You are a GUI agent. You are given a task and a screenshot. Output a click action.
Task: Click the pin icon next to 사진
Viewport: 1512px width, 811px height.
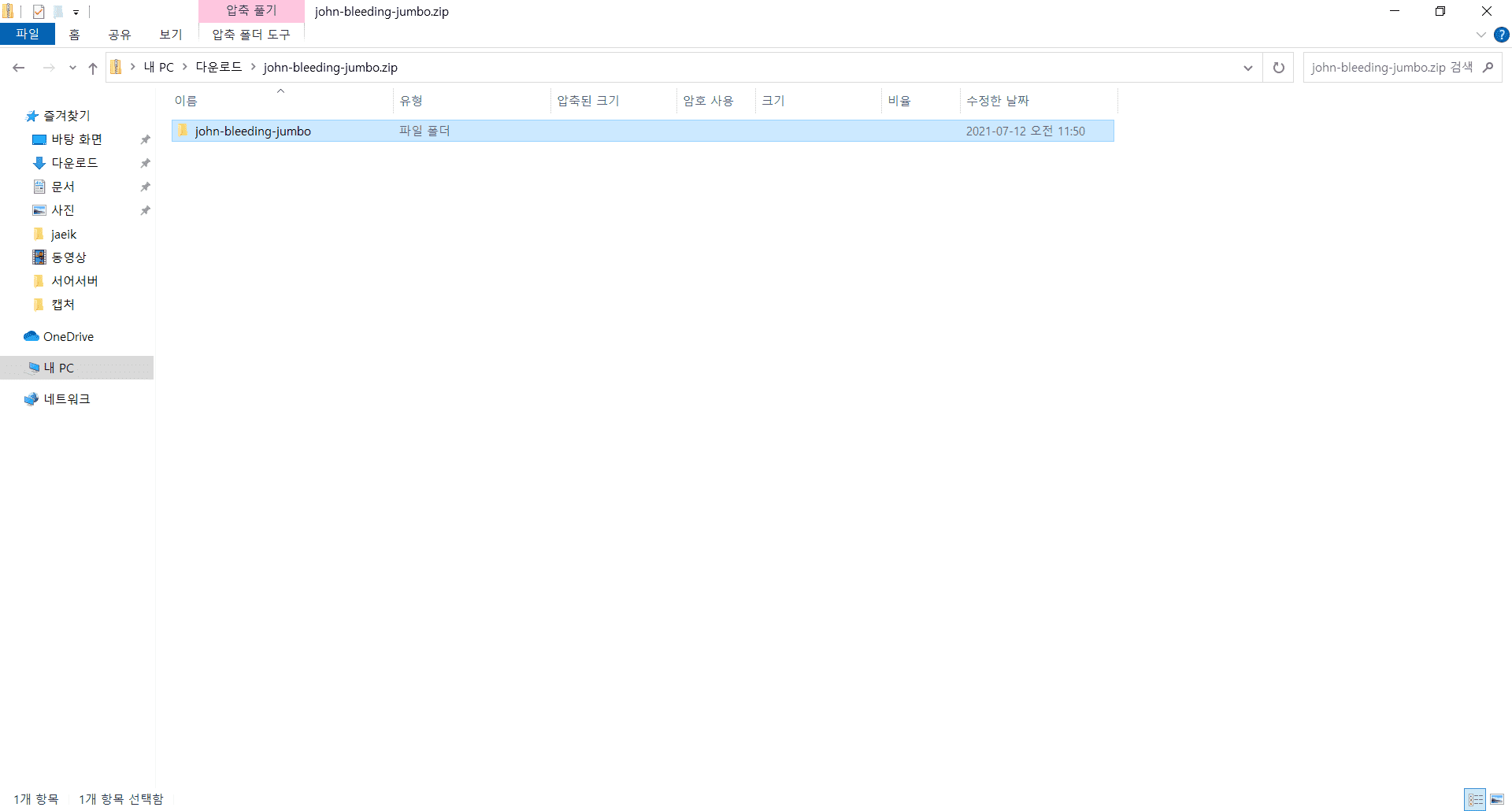(145, 210)
